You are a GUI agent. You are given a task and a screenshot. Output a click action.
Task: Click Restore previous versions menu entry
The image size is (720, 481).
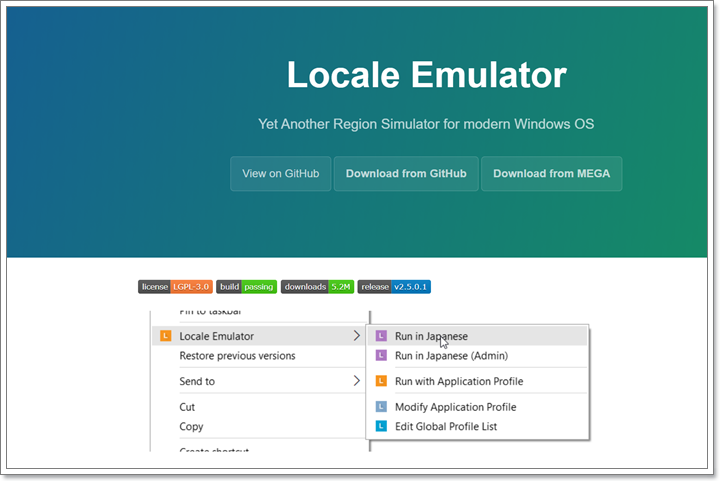tap(259, 356)
